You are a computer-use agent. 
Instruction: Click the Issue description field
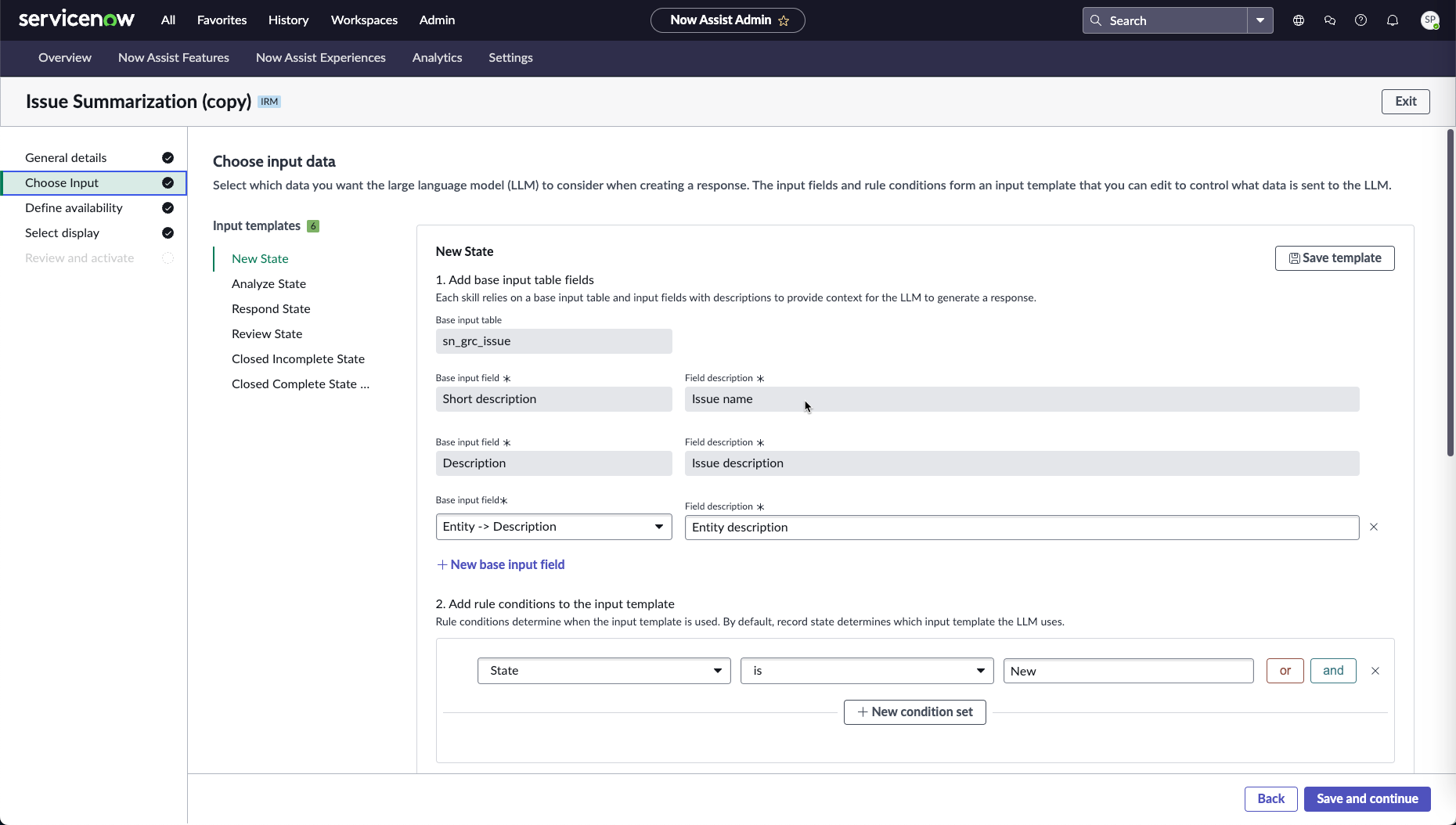[x=1022, y=463]
